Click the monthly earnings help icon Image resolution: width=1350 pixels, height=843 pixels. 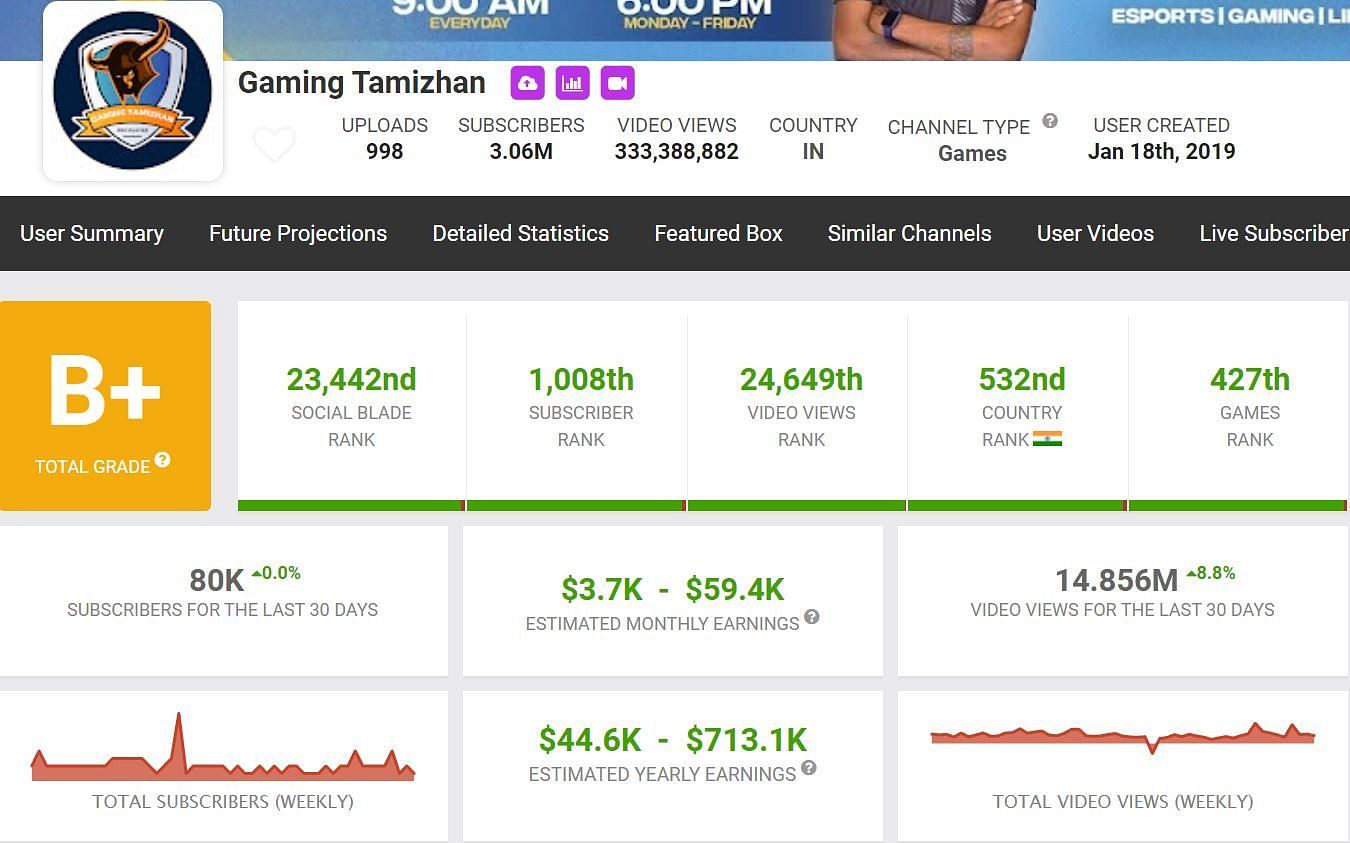812,617
